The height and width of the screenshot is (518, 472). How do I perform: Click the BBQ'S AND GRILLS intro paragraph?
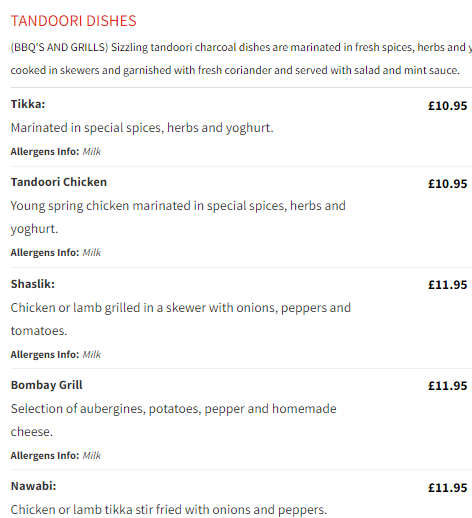[241, 59]
